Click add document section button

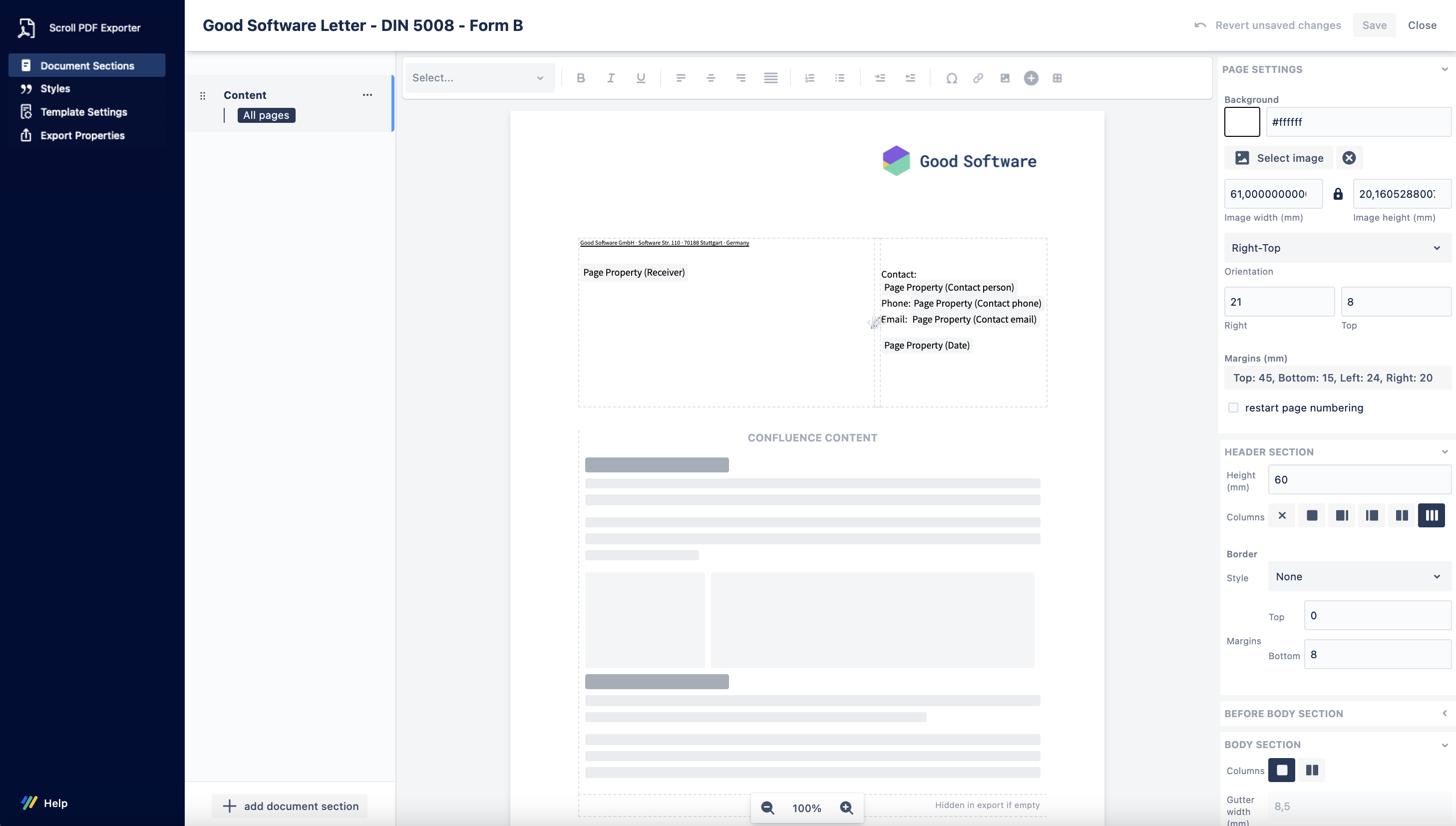[291, 806]
